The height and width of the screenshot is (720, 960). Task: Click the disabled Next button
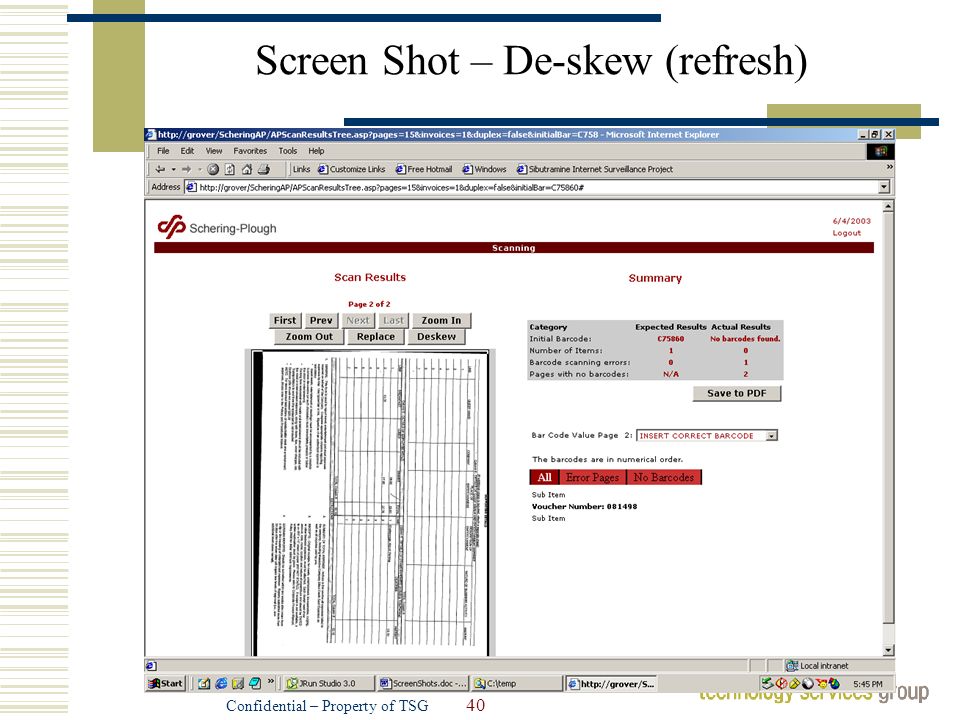(x=358, y=321)
